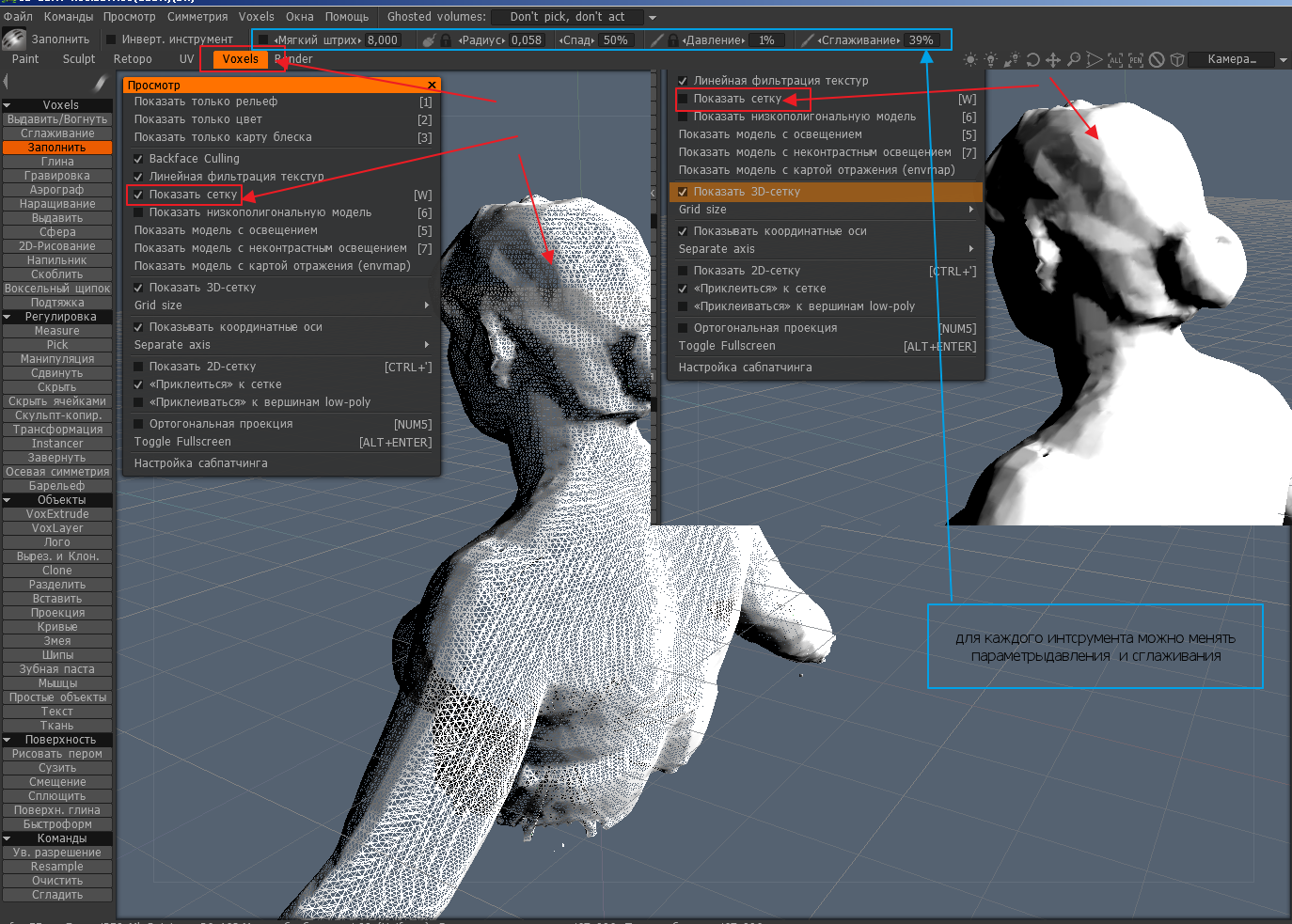
Task: Click the sun lighting icon in top toolbar
Action: click(970, 59)
